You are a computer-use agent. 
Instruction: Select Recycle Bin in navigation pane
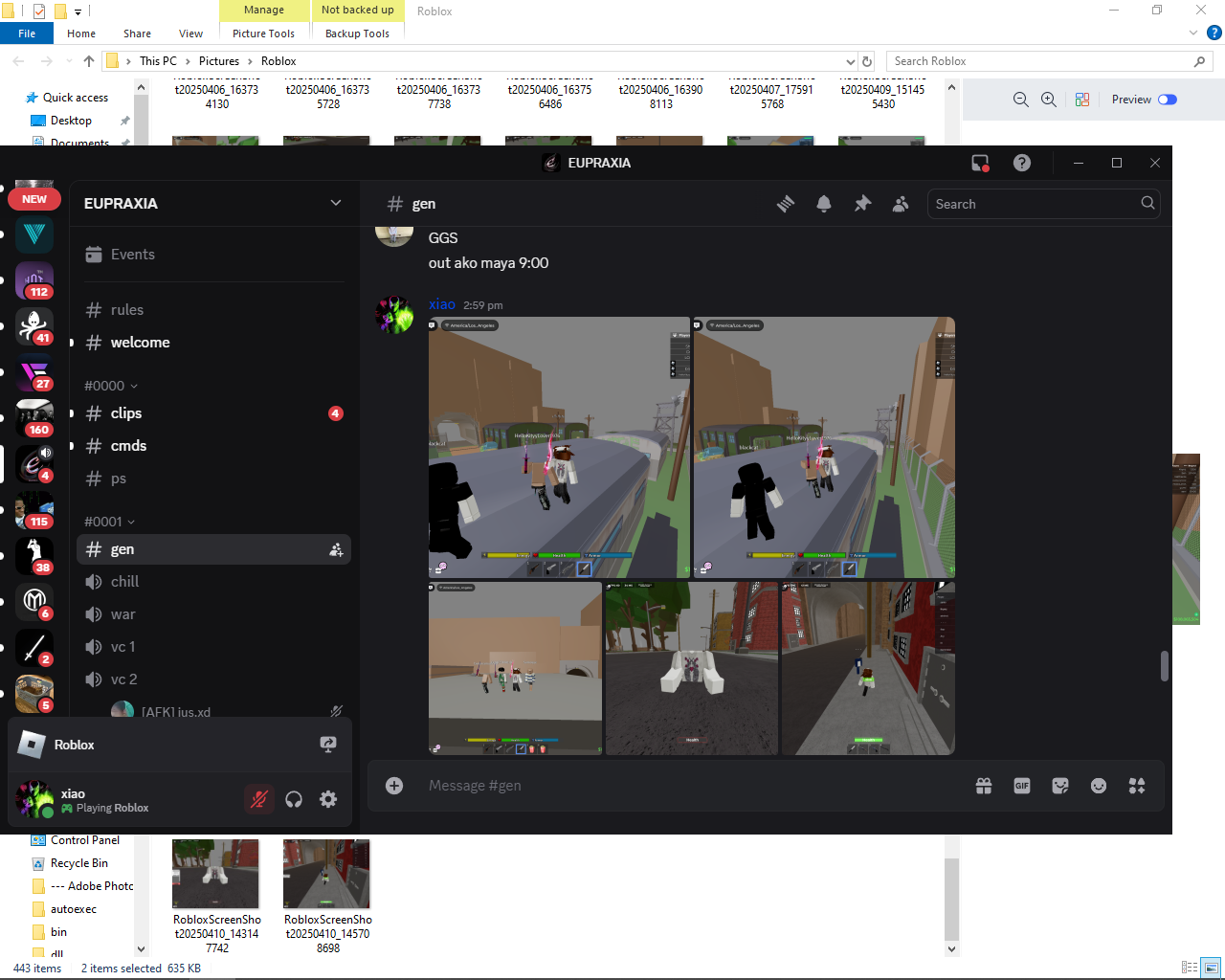[x=79, y=863]
